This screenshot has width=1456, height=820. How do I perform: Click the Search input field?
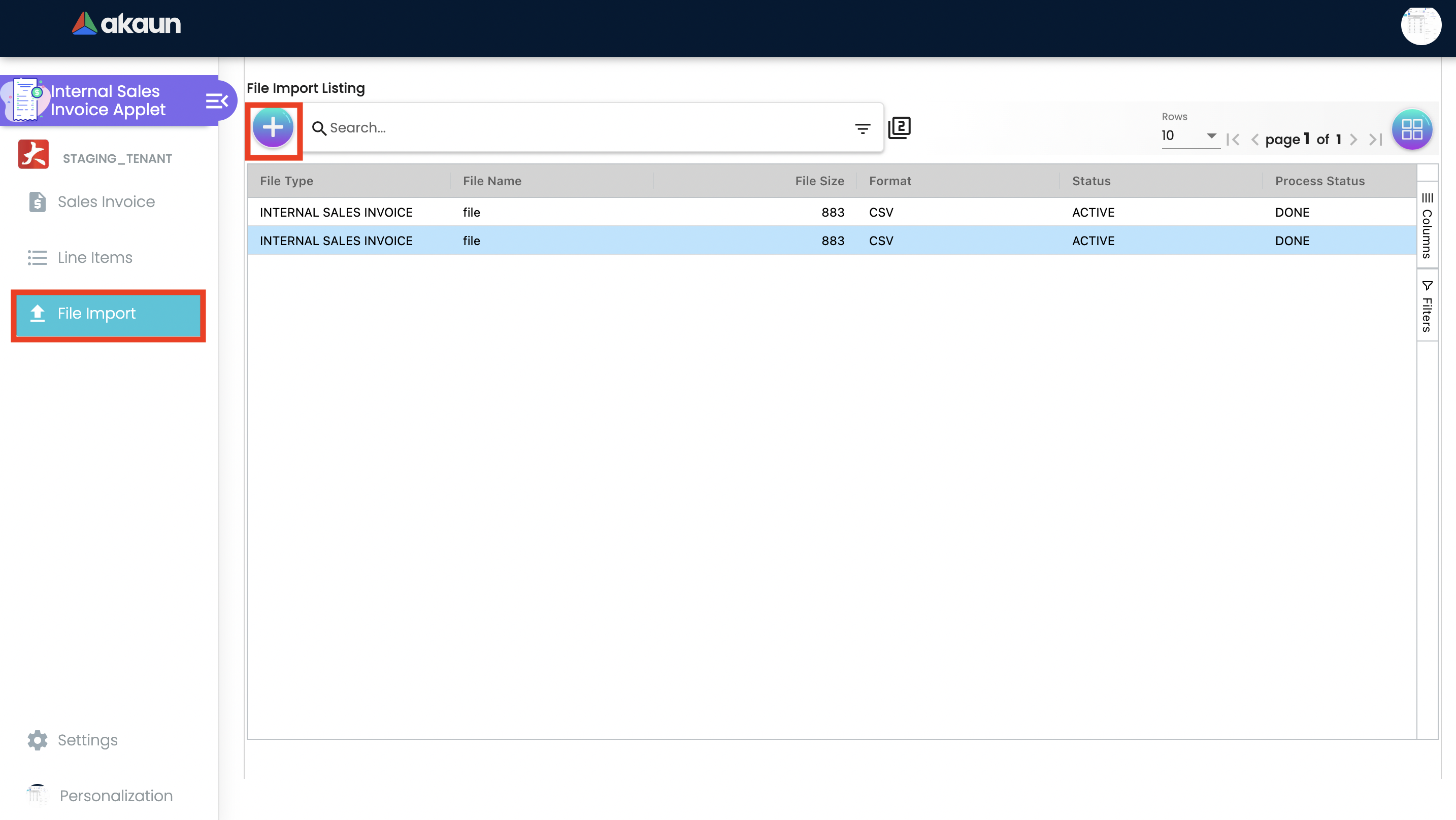pyautogui.click(x=582, y=128)
